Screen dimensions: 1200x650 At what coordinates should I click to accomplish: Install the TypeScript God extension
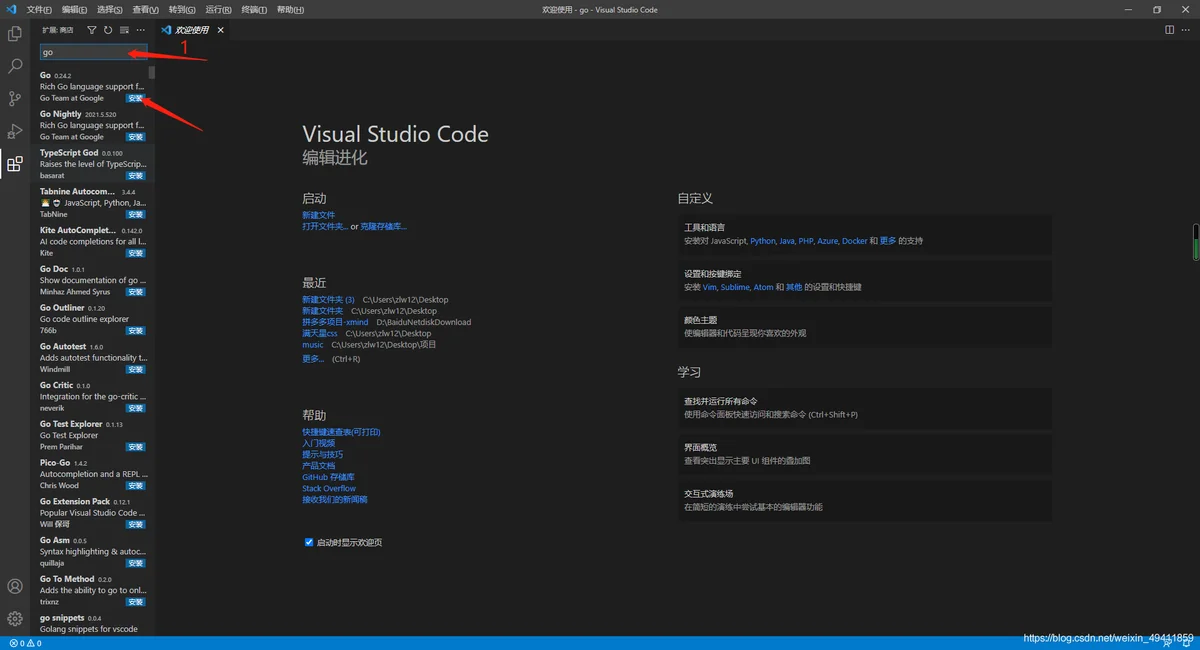[136, 176]
